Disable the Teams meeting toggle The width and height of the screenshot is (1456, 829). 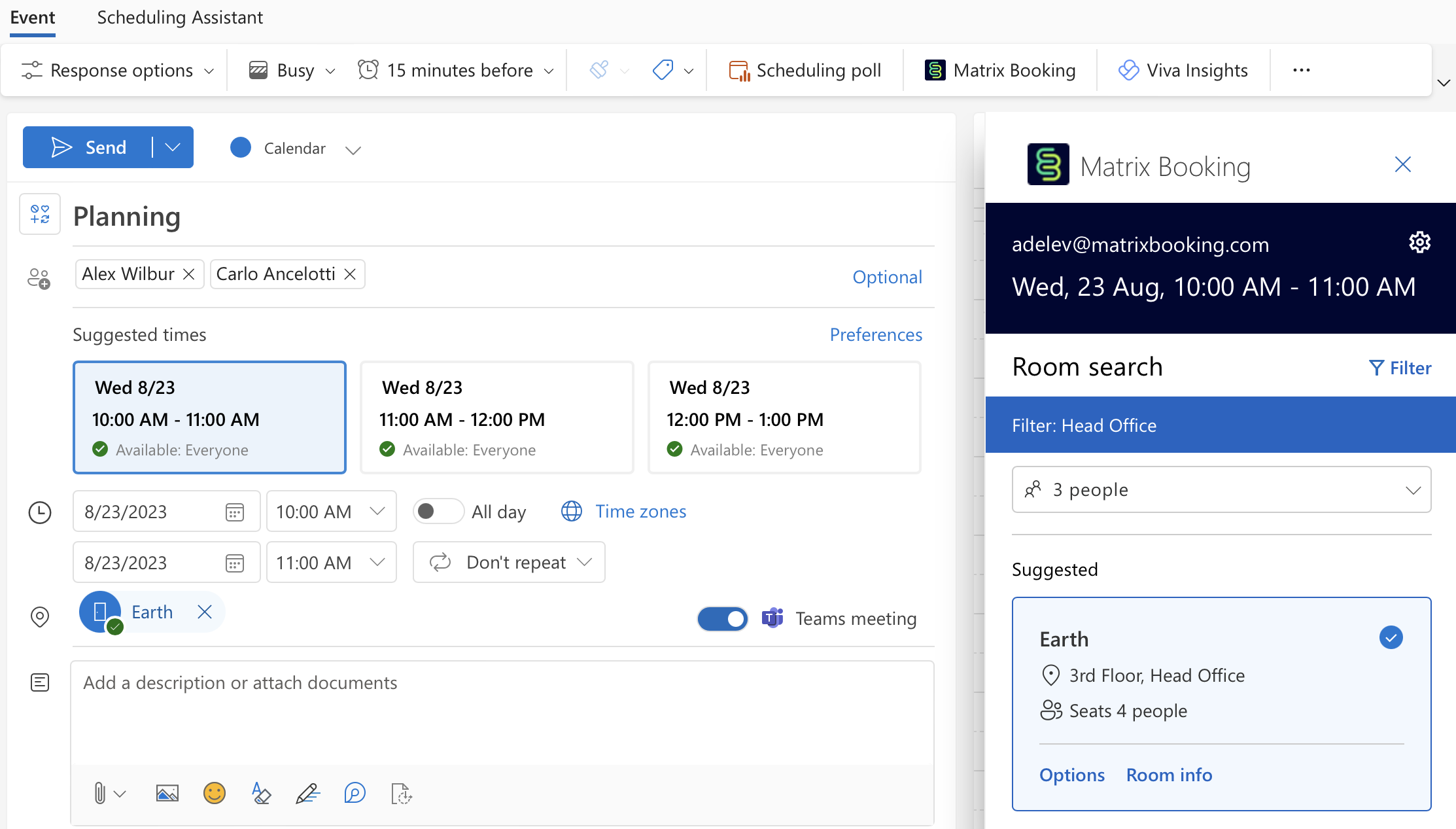pyautogui.click(x=722, y=618)
